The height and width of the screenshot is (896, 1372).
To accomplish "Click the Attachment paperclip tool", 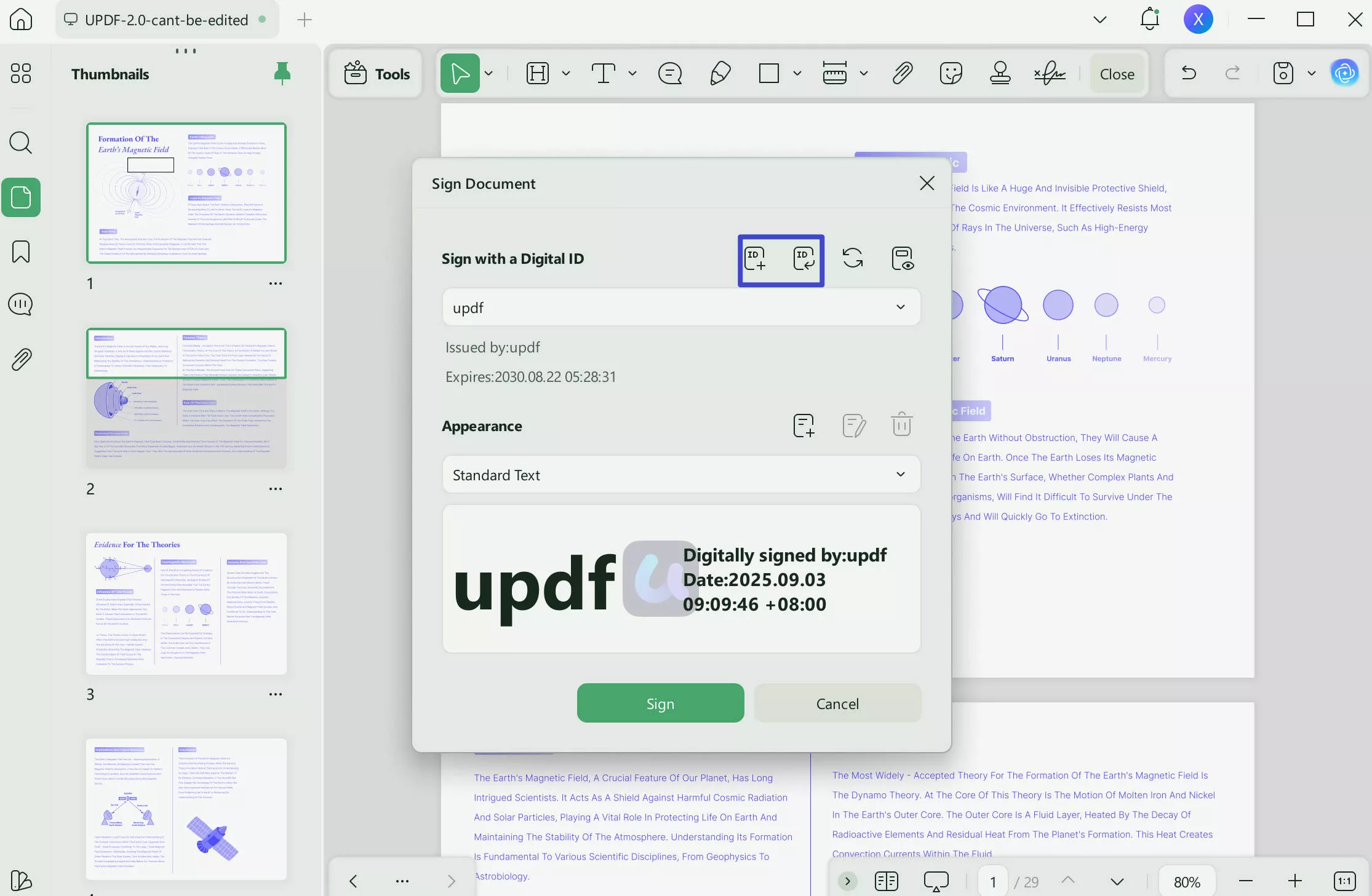I will tap(901, 73).
